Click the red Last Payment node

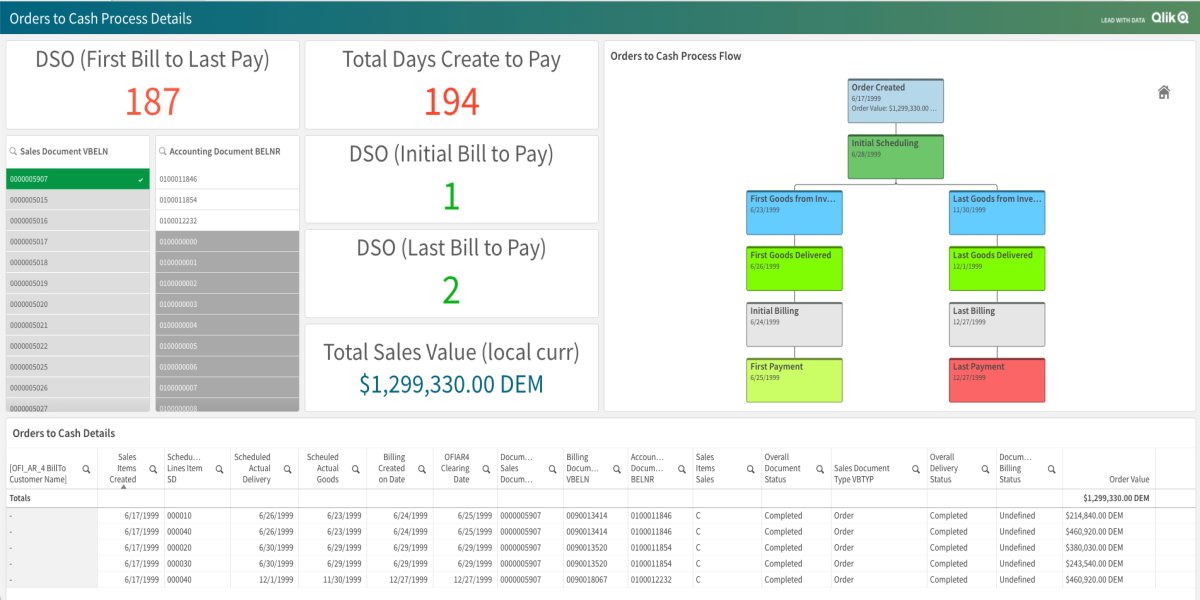click(x=997, y=380)
